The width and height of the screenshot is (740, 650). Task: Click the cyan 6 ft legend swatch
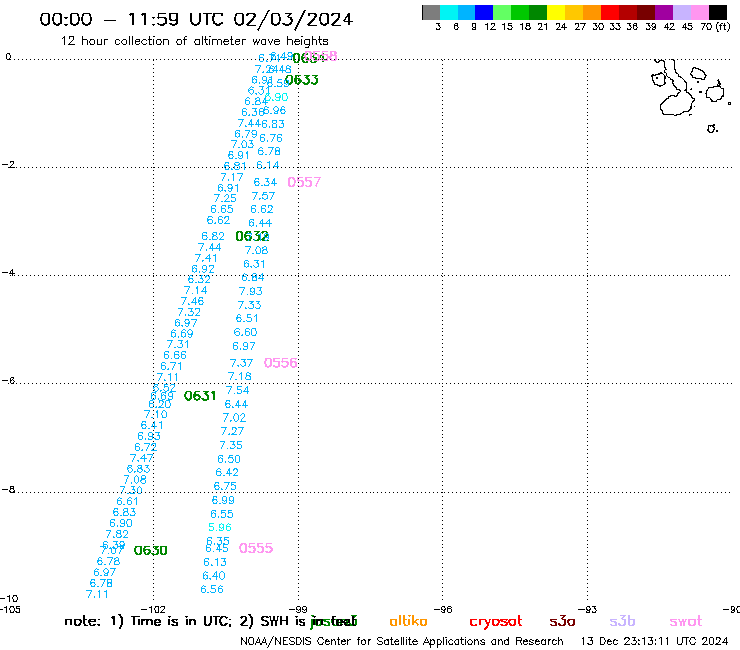coord(449,13)
